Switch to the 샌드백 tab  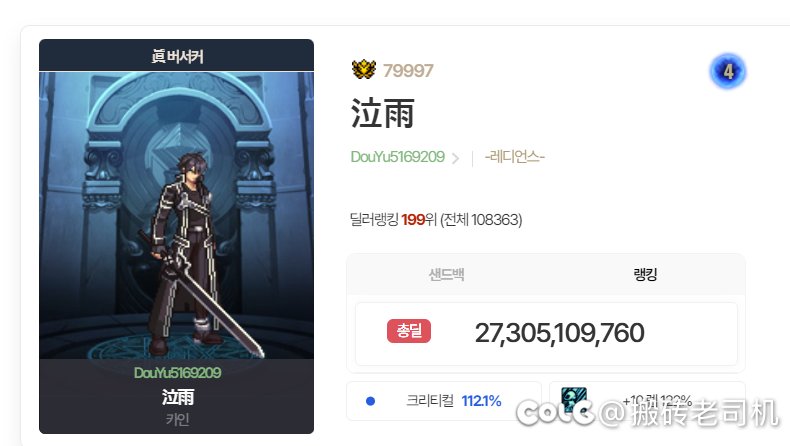coord(446,275)
